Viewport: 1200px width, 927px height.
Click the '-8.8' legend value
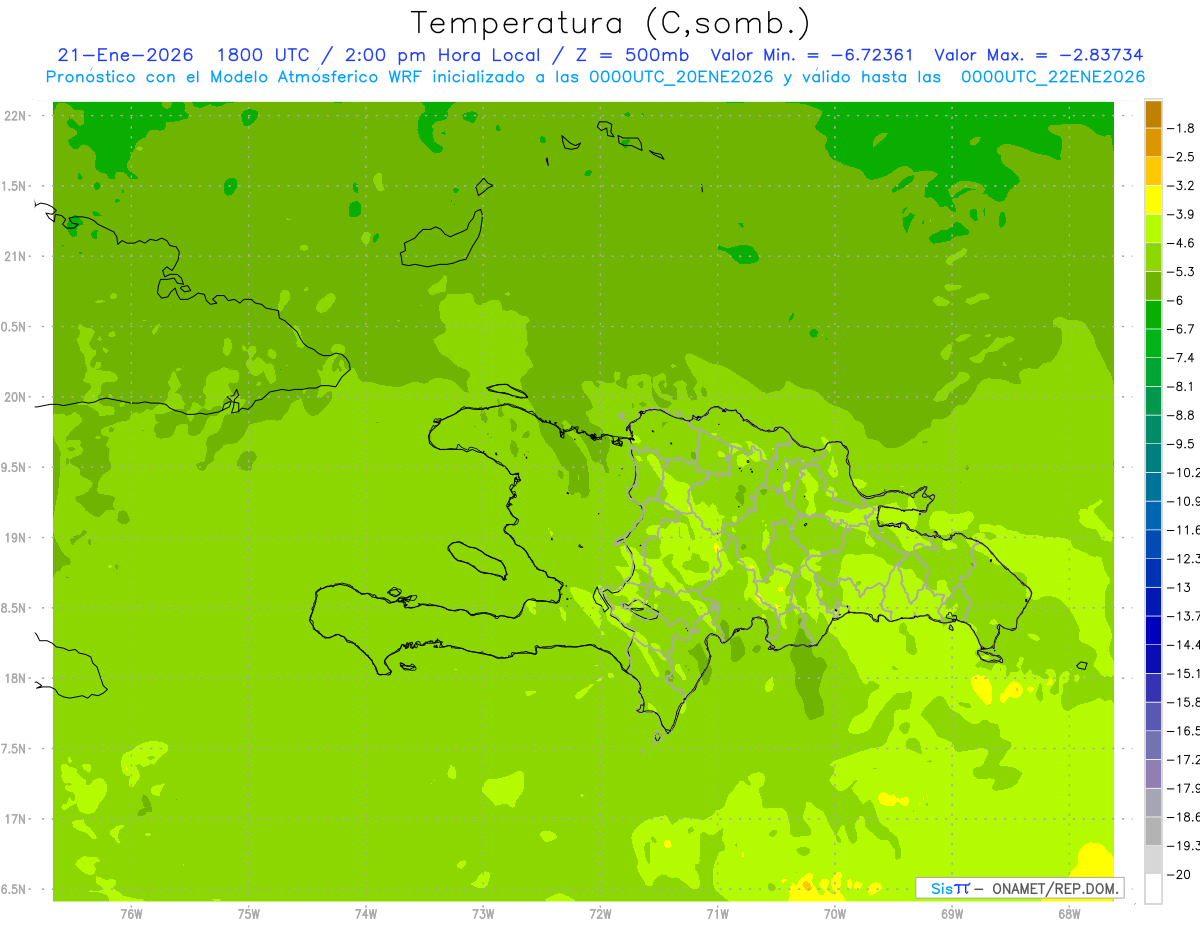coord(1182,415)
